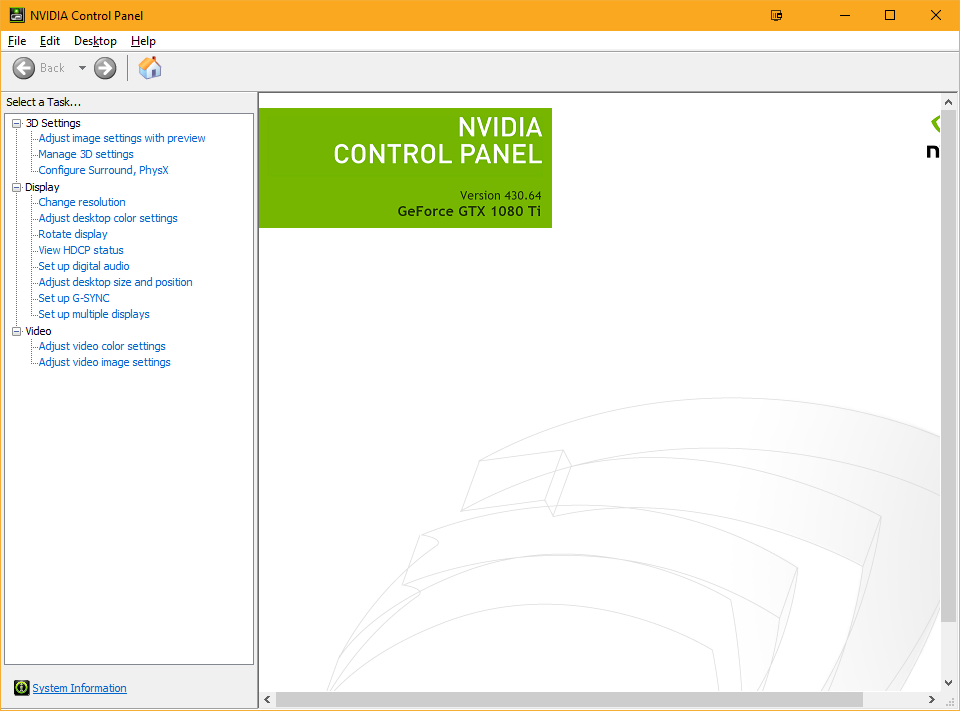960x711 pixels.
Task: Minimize the NVIDIA Control Panel window
Action: click(845, 15)
